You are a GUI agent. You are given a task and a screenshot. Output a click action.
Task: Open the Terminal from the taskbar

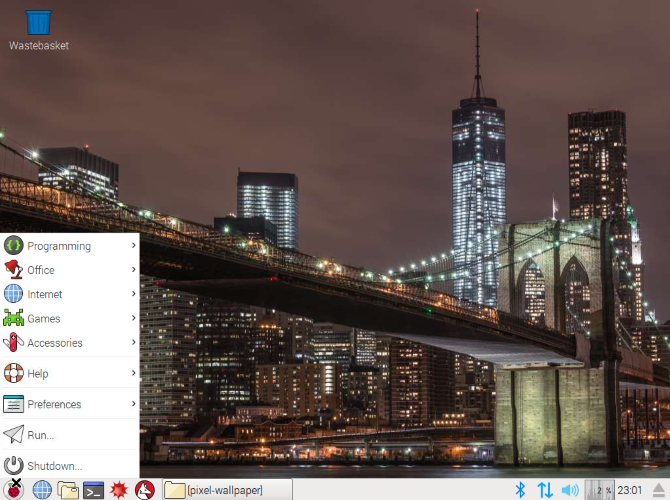click(x=94, y=489)
